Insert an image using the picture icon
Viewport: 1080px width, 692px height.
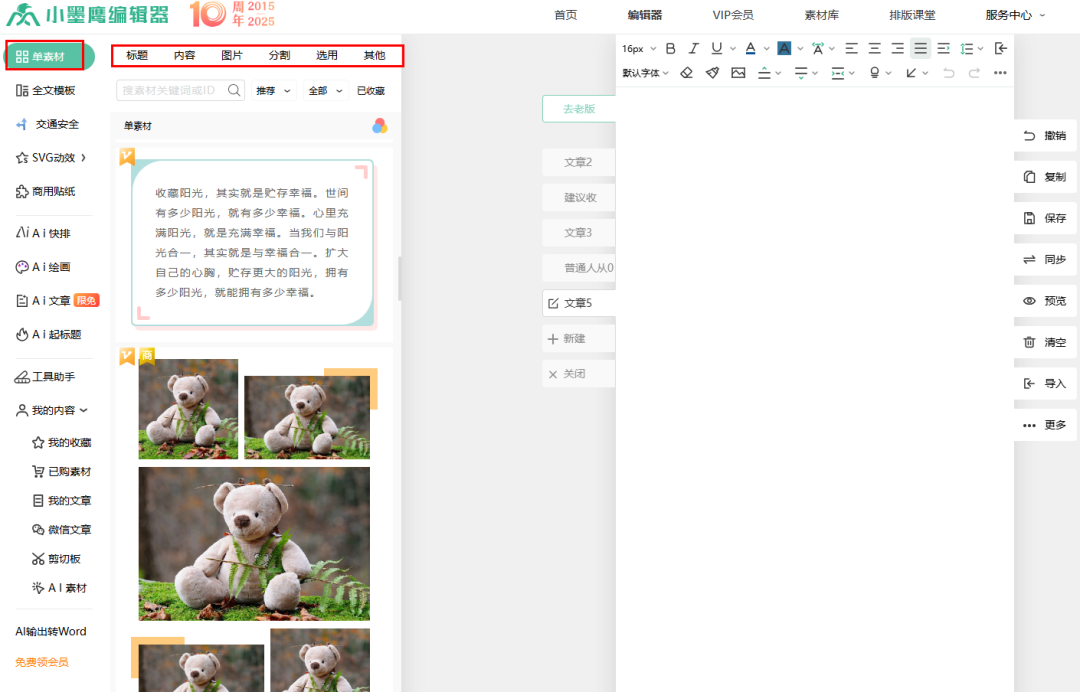(x=738, y=73)
